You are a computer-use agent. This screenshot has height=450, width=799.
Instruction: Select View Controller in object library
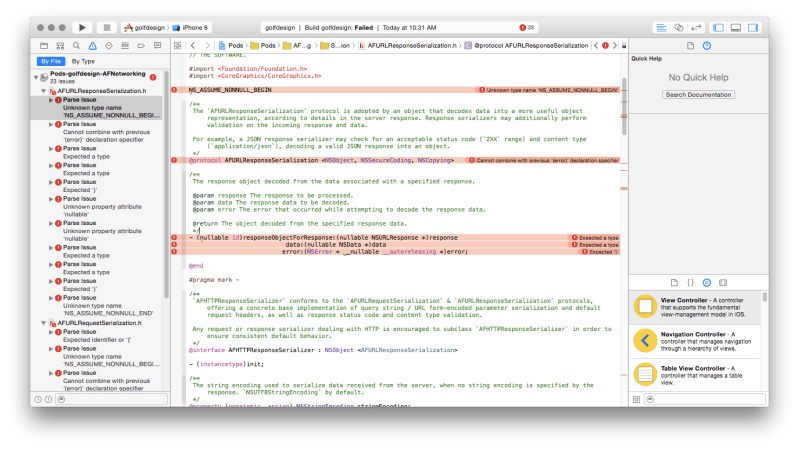click(696, 307)
